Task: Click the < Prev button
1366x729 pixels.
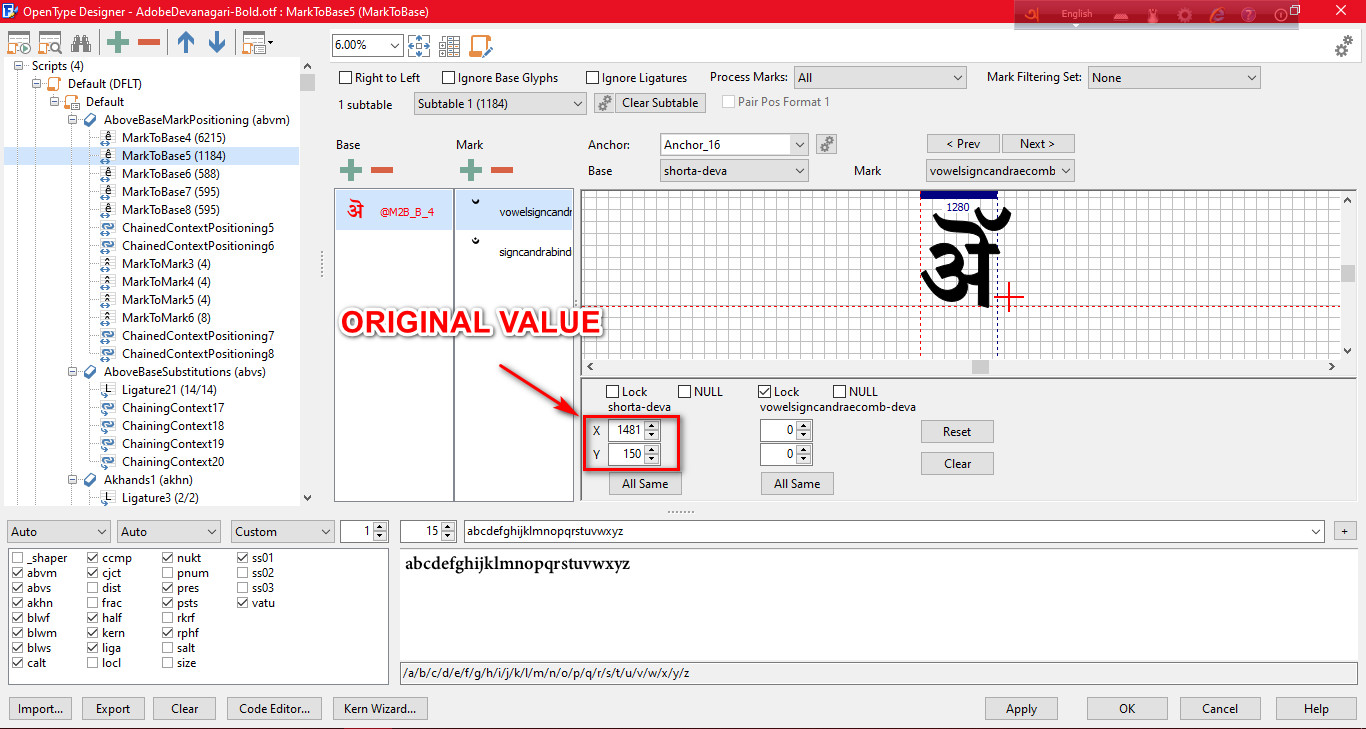Action: point(963,144)
